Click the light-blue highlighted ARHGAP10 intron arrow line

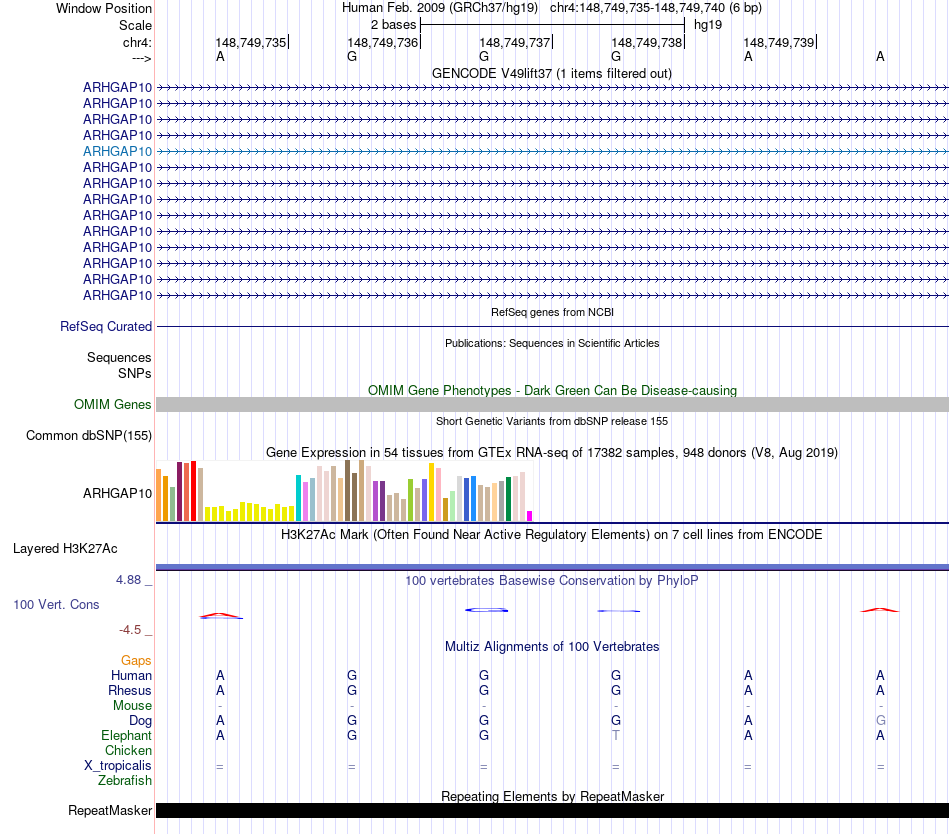[552, 151]
